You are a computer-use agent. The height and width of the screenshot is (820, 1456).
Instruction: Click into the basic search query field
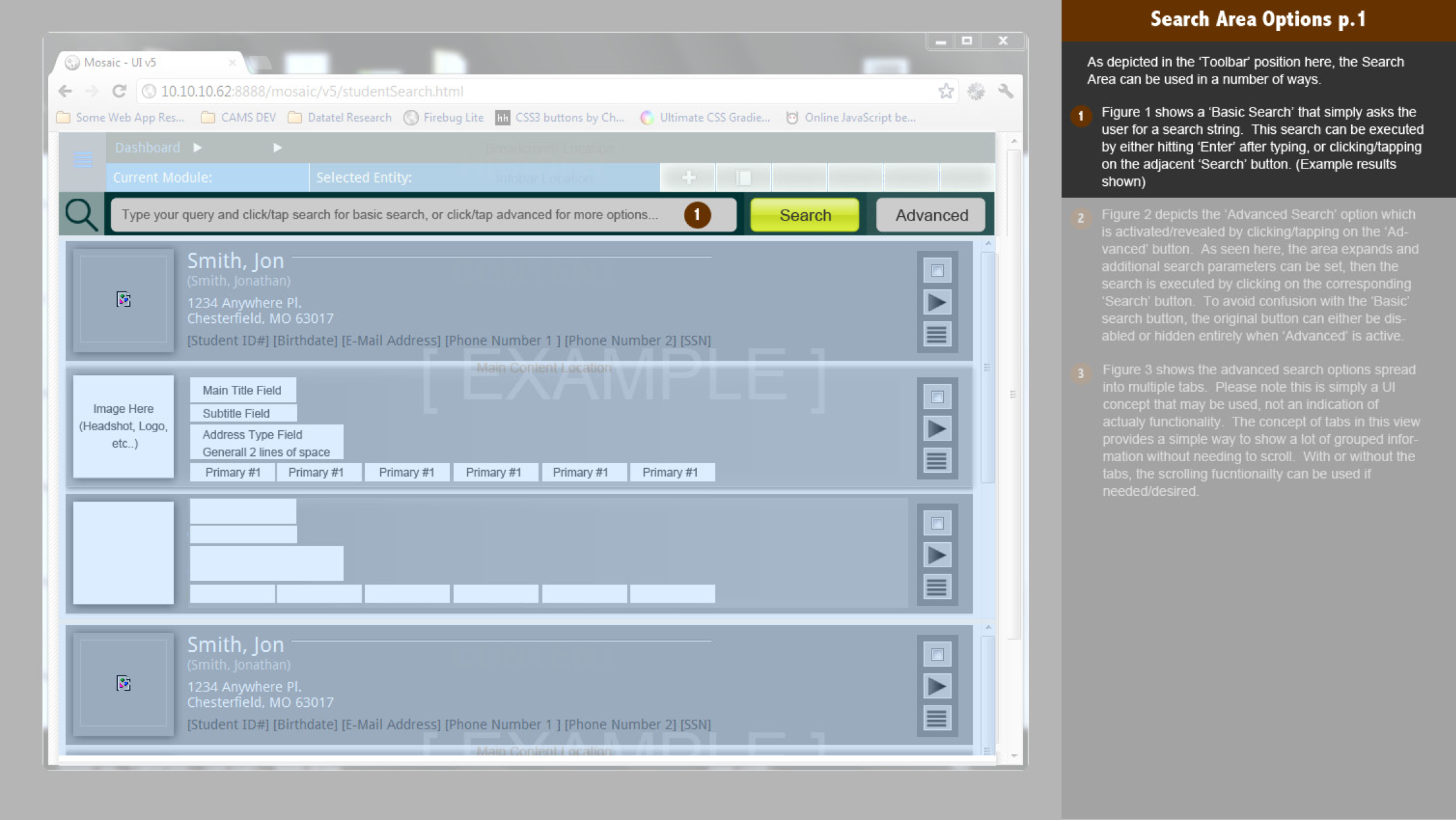(x=392, y=215)
